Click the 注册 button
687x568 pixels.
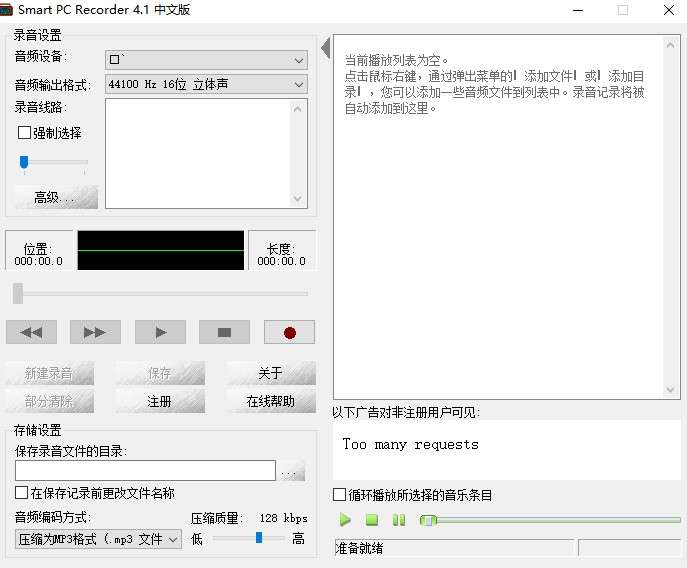[x=160, y=401]
